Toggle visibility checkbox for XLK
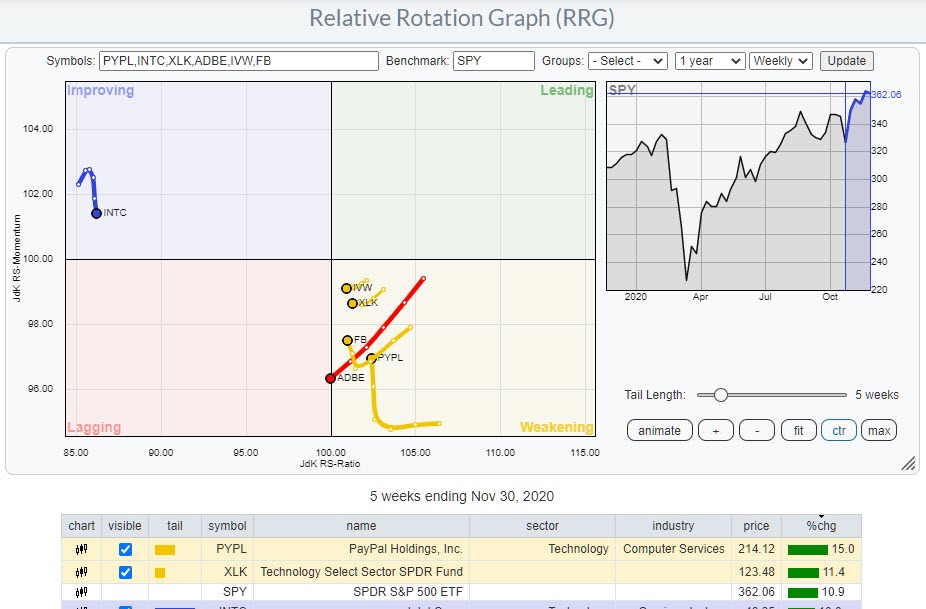Viewport: 926px width, 609px height. click(x=126, y=572)
